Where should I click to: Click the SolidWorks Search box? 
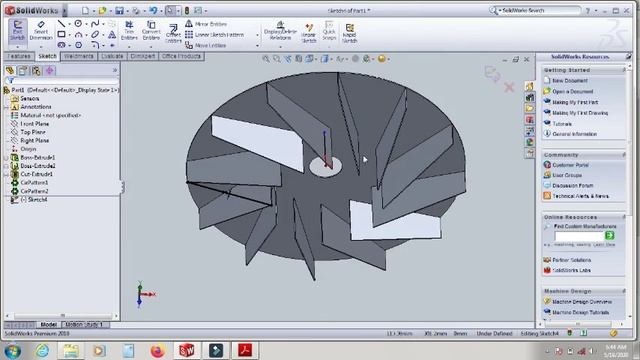[x=535, y=10]
